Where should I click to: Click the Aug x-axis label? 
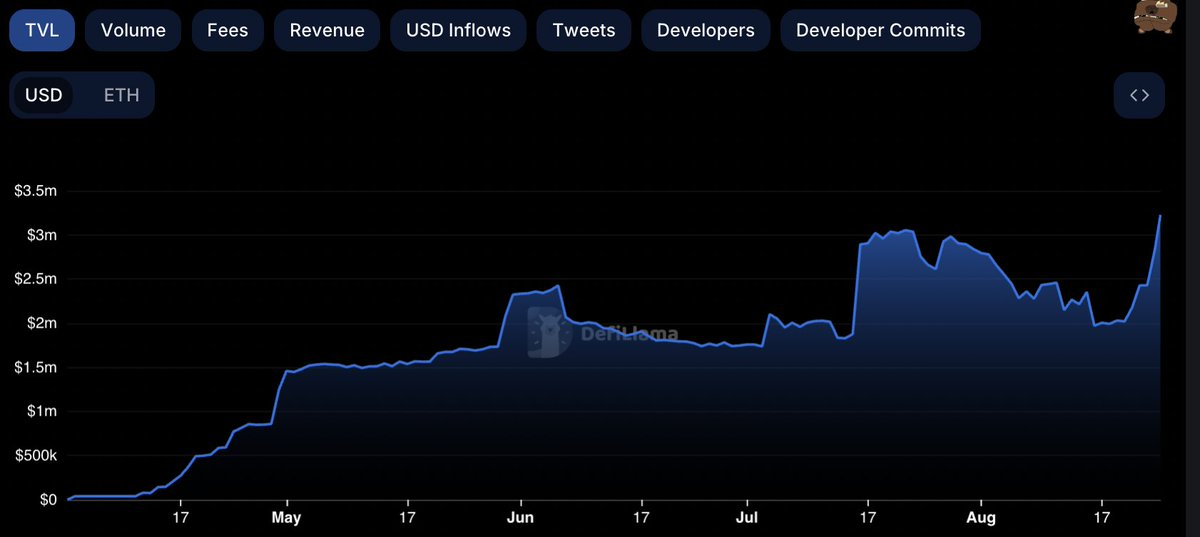[x=981, y=518]
